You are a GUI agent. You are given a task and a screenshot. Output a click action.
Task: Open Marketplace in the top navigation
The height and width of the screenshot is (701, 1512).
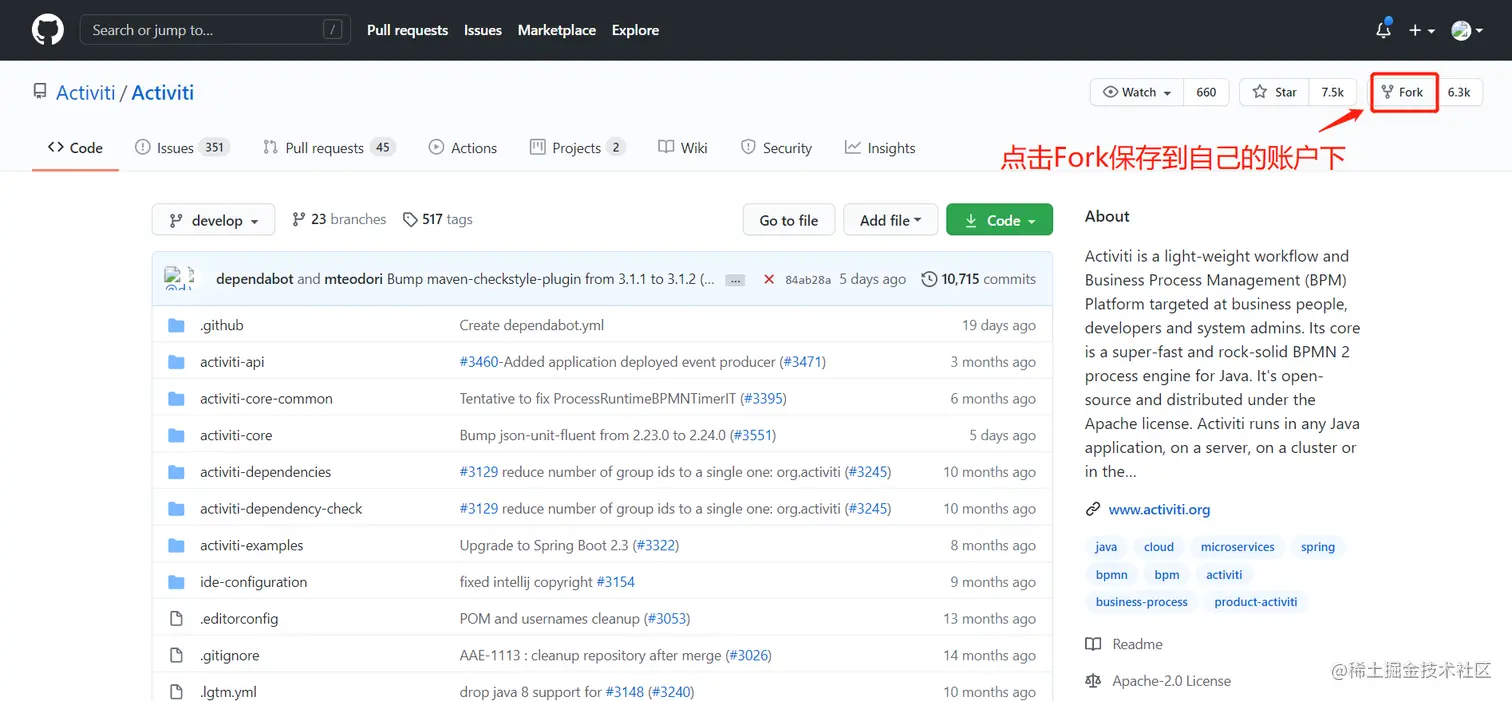[557, 30]
